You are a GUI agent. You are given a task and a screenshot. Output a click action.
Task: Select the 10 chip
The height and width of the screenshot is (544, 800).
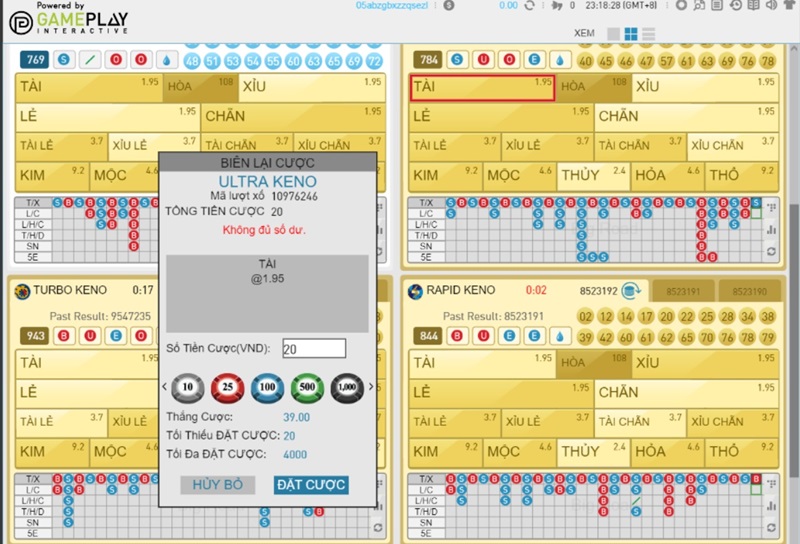[x=188, y=388]
